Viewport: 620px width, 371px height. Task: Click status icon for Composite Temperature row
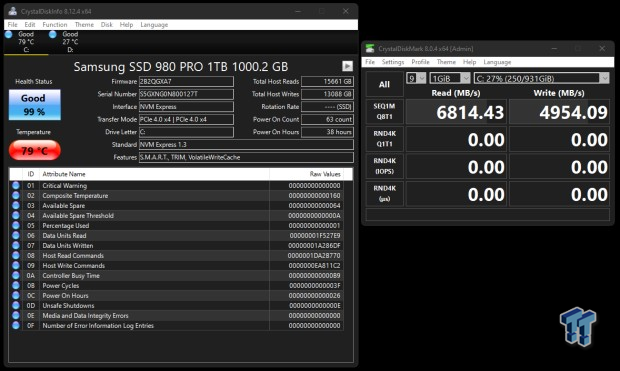point(16,195)
